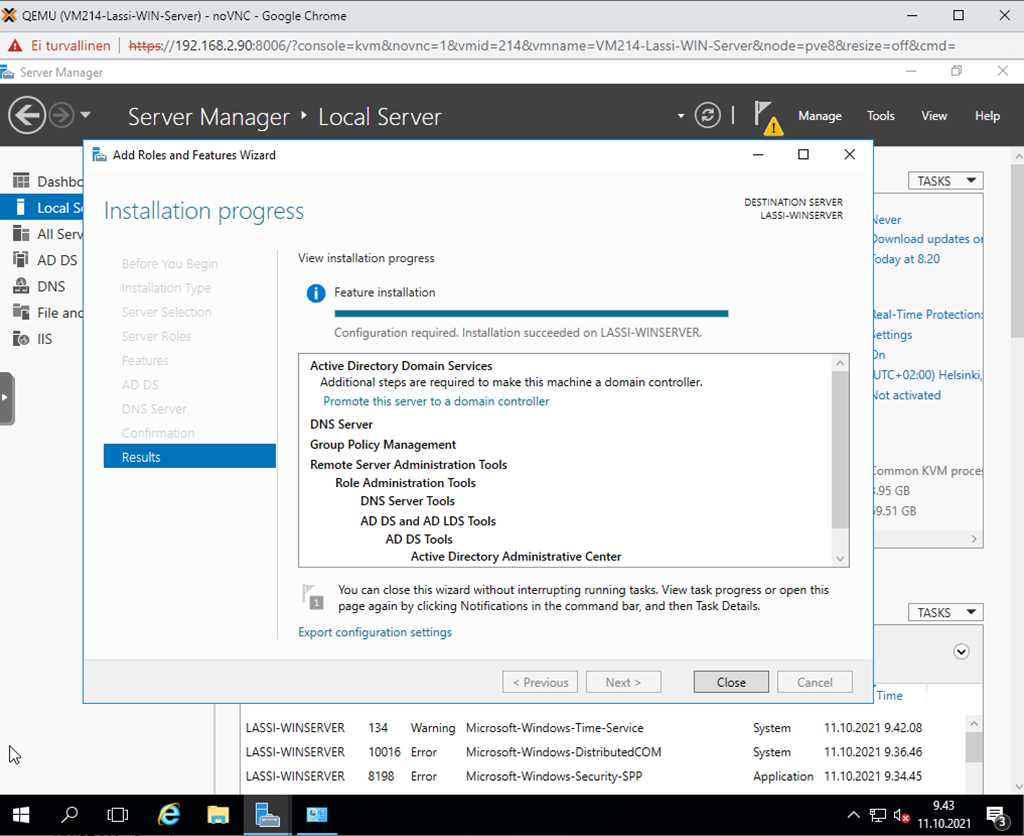Open dropdown arrow left of Refresh icon

coord(680,116)
